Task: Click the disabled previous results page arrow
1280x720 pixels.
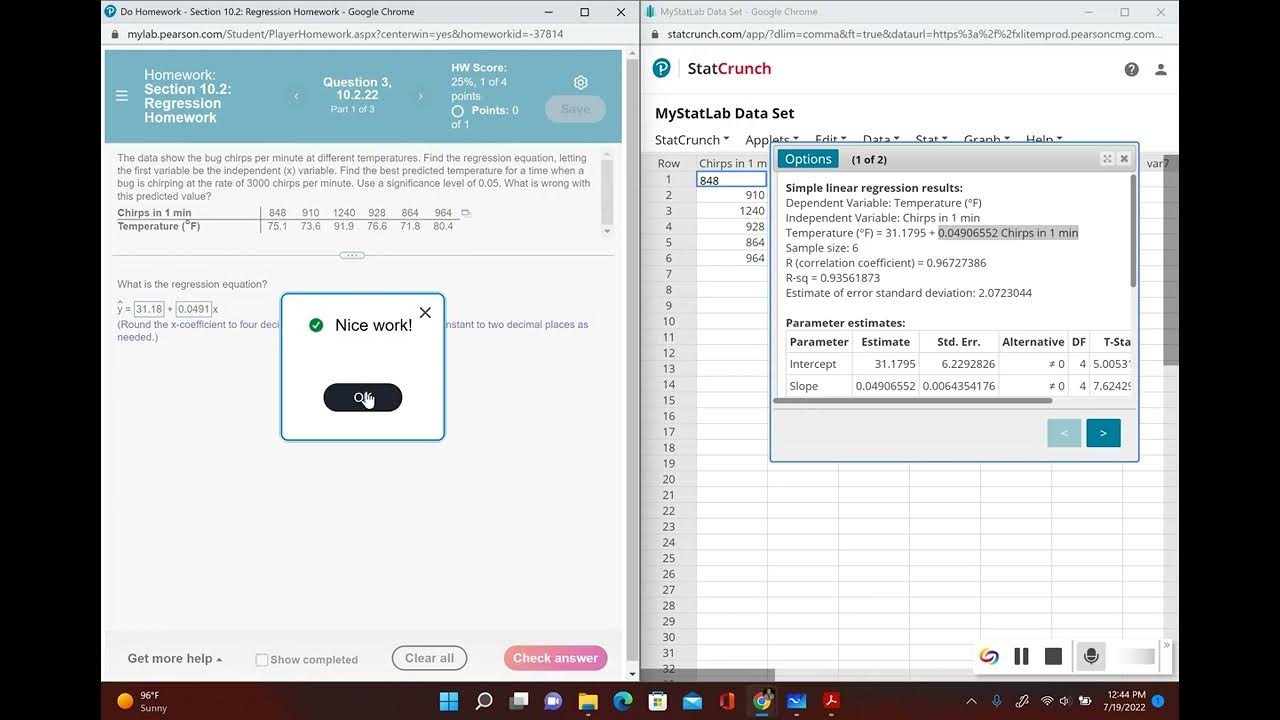Action: pos(1064,433)
